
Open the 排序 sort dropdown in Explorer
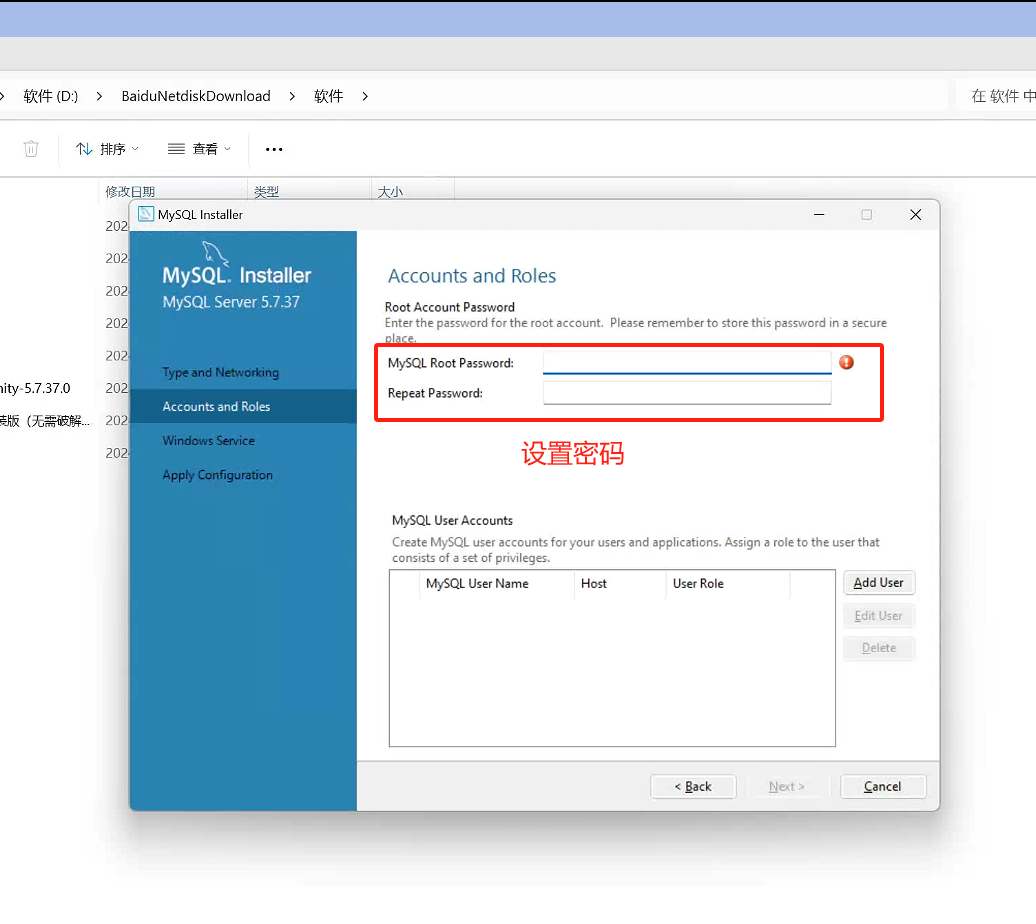108,149
